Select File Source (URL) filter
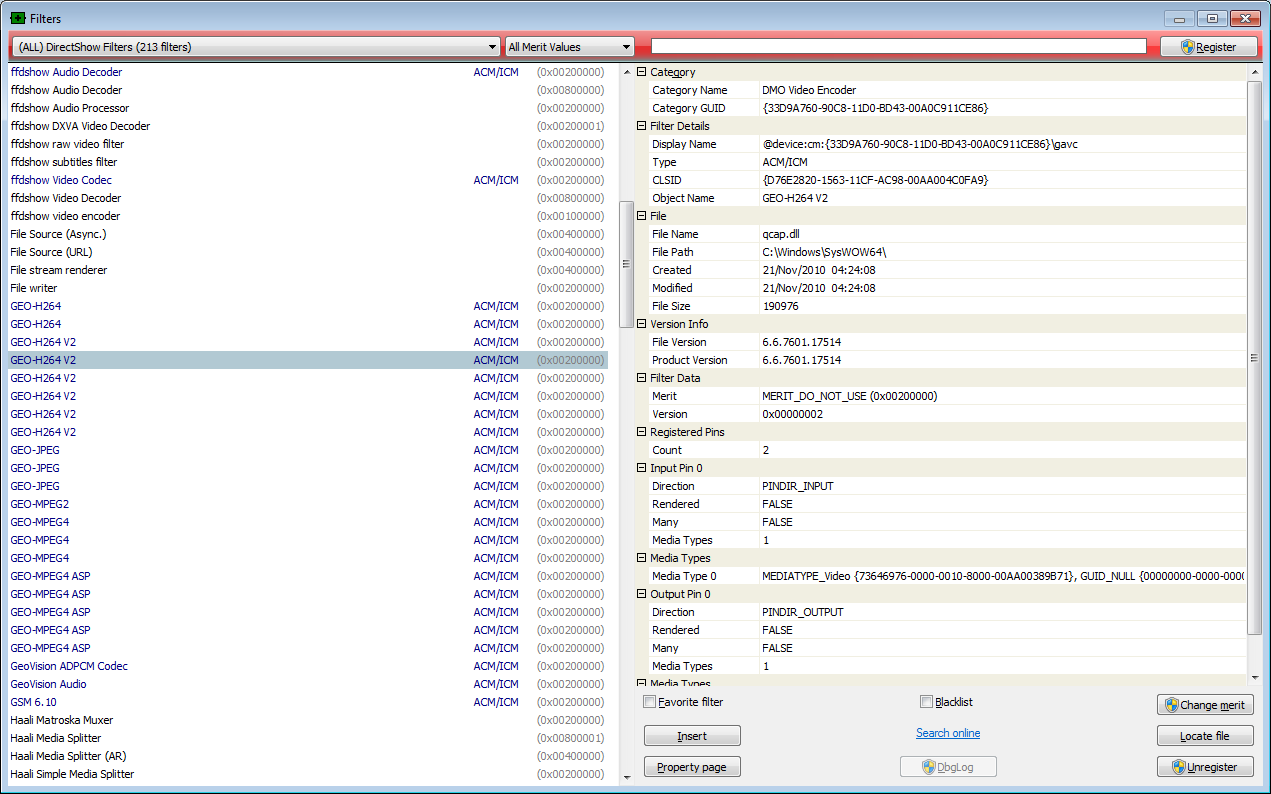The width and height of the screenshot is (1271, 794). pos(307,252)
